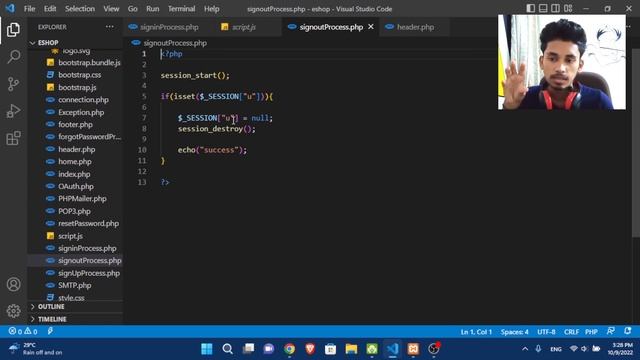Open the Go menu
The height and width of the screenshot is (360, 640).
[133, 9]
